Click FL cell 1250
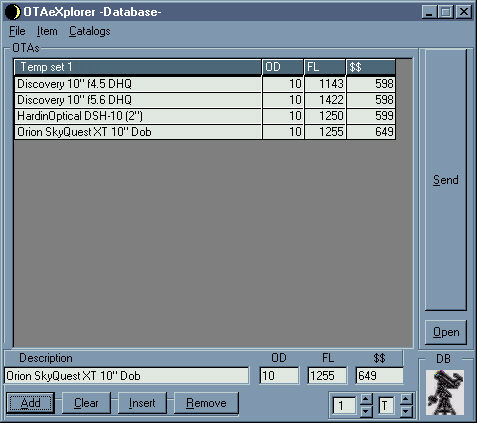This screenshot has height=423, width=477. (325, 116)
